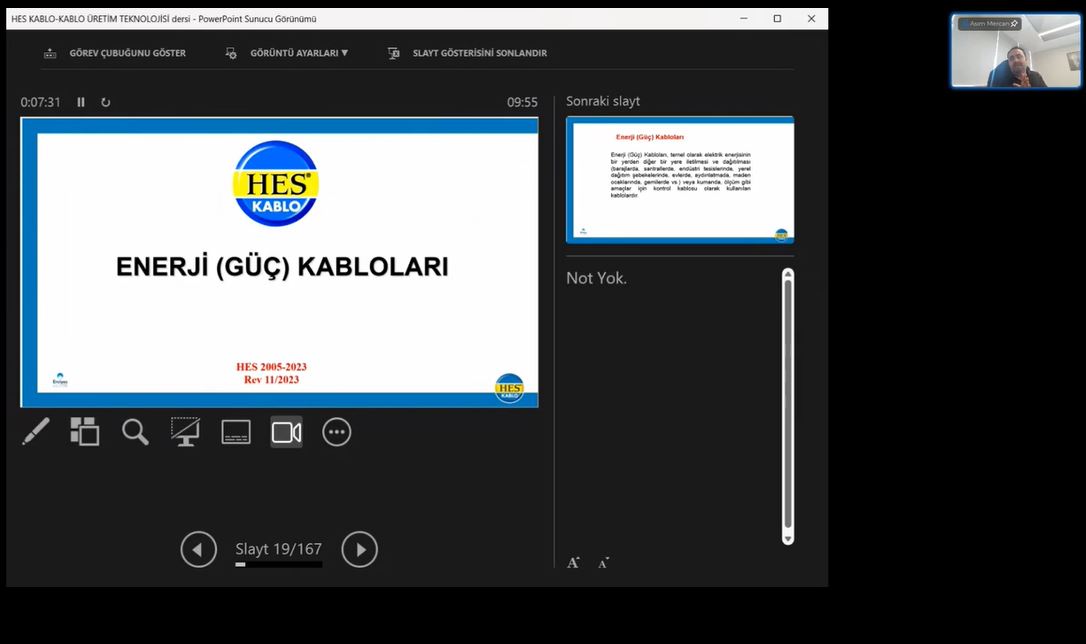Click the HES KABLO logo on slide
This screenshot has width=1086, height=644.
click(276, 184)
